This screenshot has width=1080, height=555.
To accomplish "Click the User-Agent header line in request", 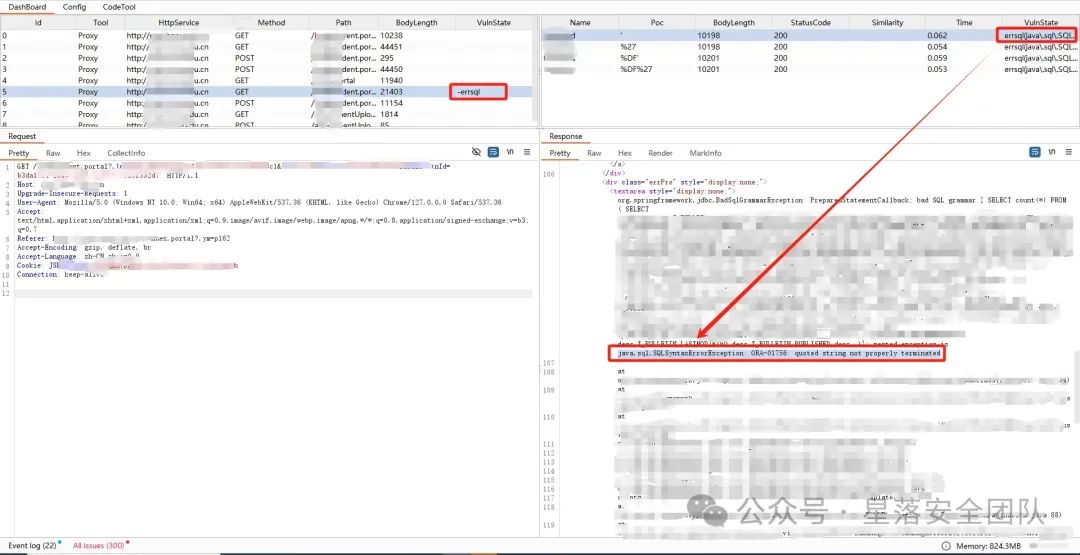I will click(259, 202).
